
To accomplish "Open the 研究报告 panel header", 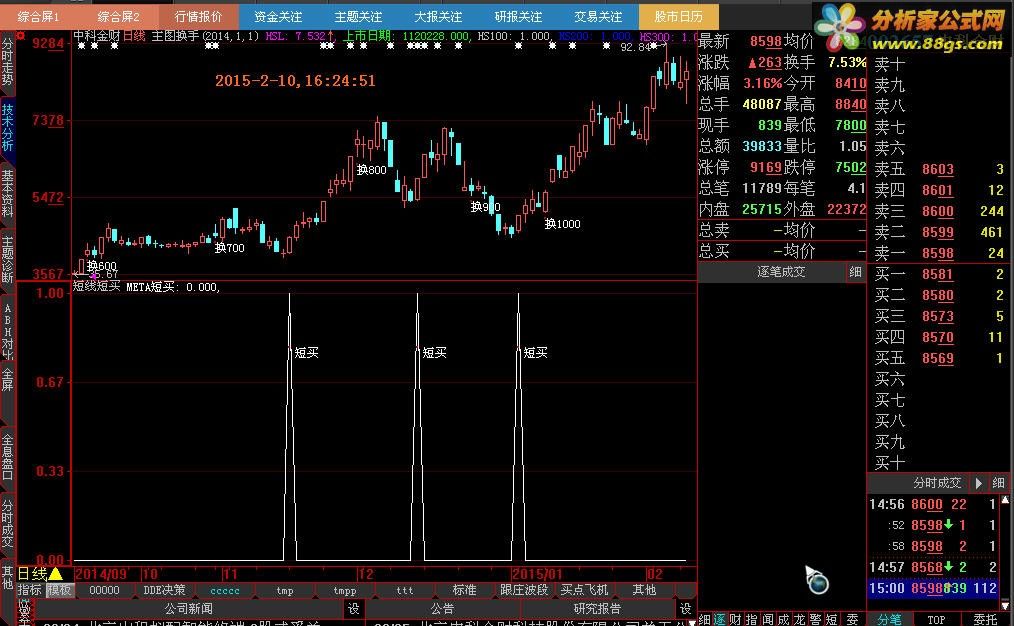I will tap(598, 609).
